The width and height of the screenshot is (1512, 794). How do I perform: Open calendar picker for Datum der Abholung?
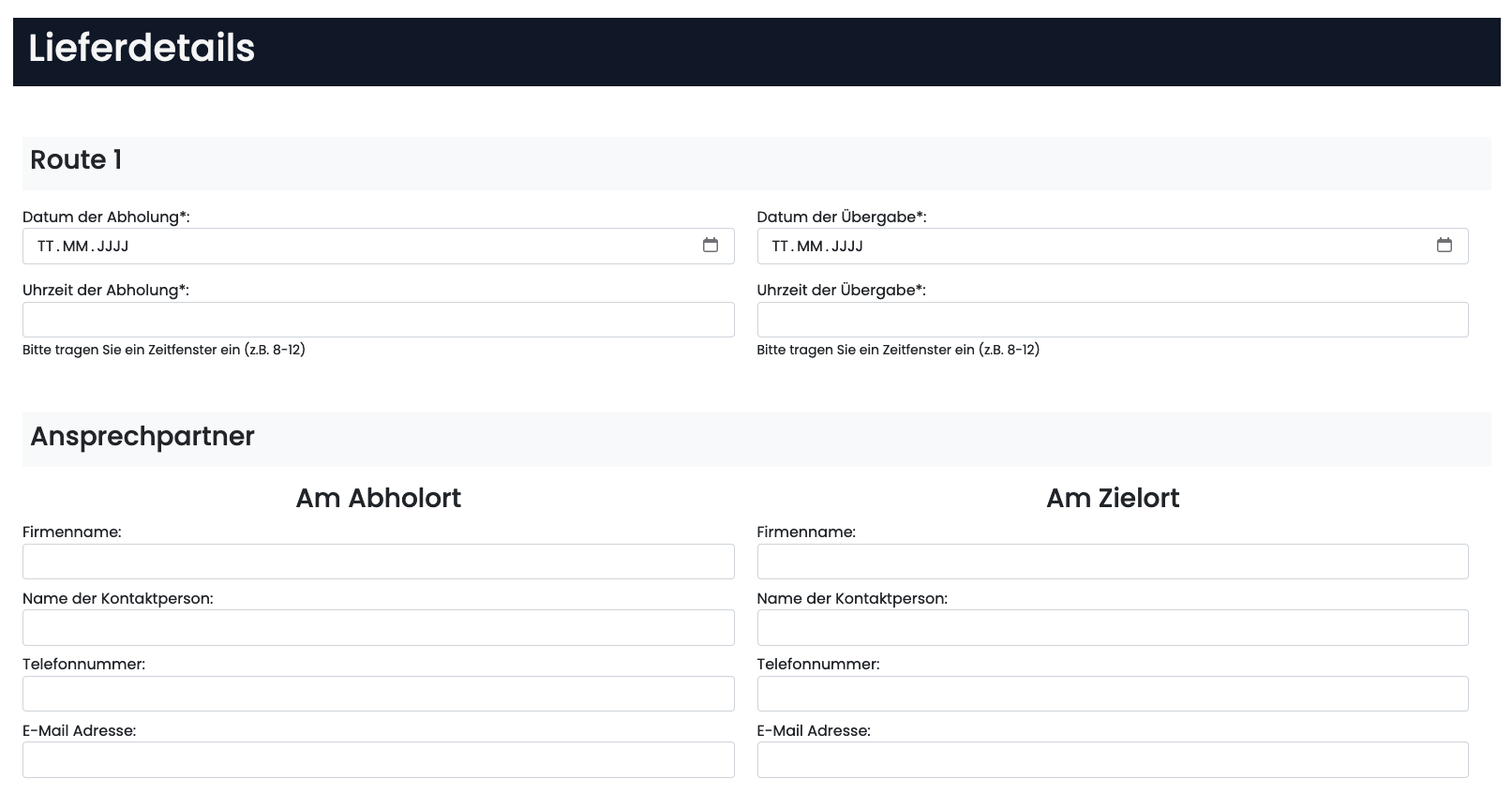pyautogui.click(x=711, y=246)
